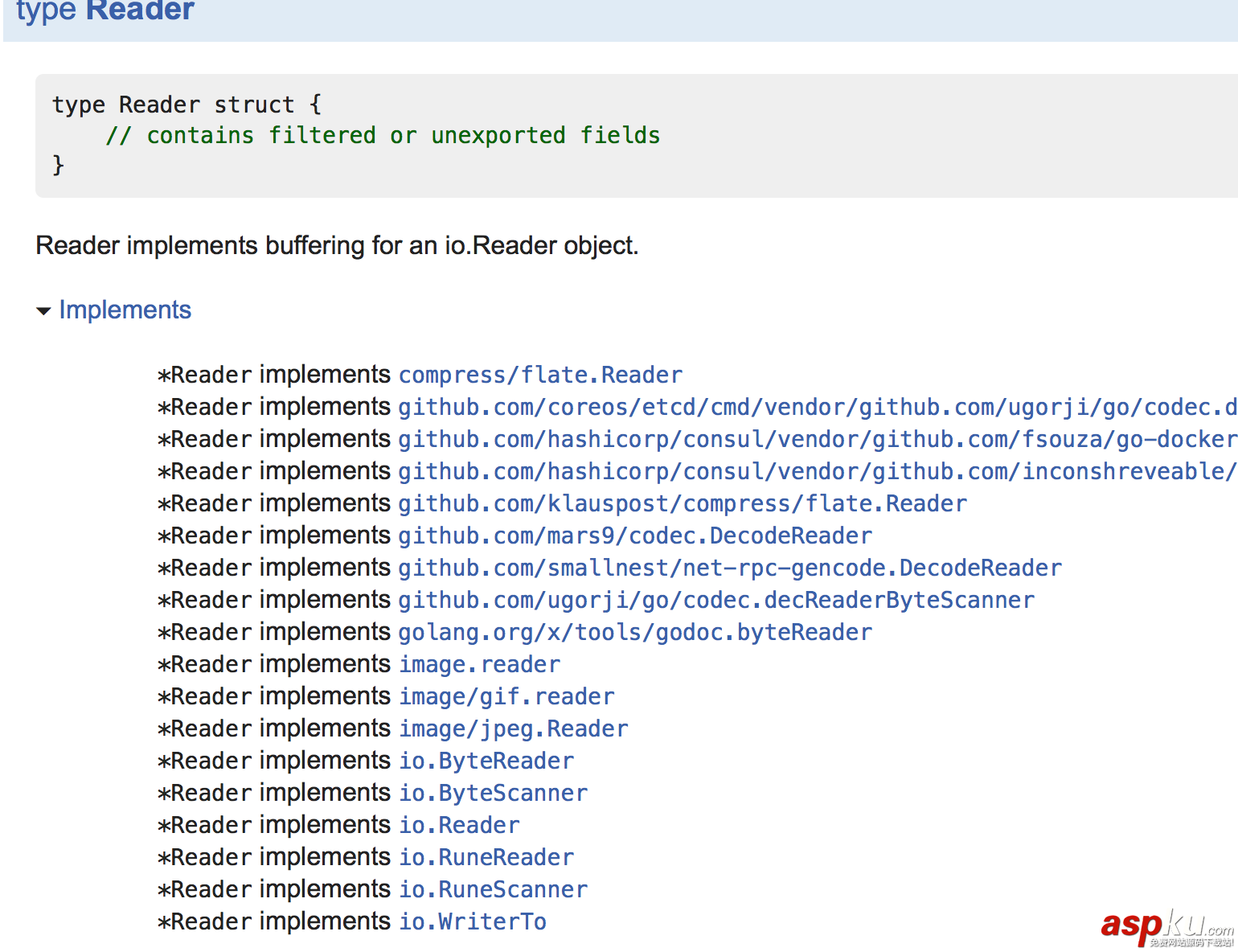Collapse the Implements section triangle
Screen dimensions: 1238x952
point(43,311)
